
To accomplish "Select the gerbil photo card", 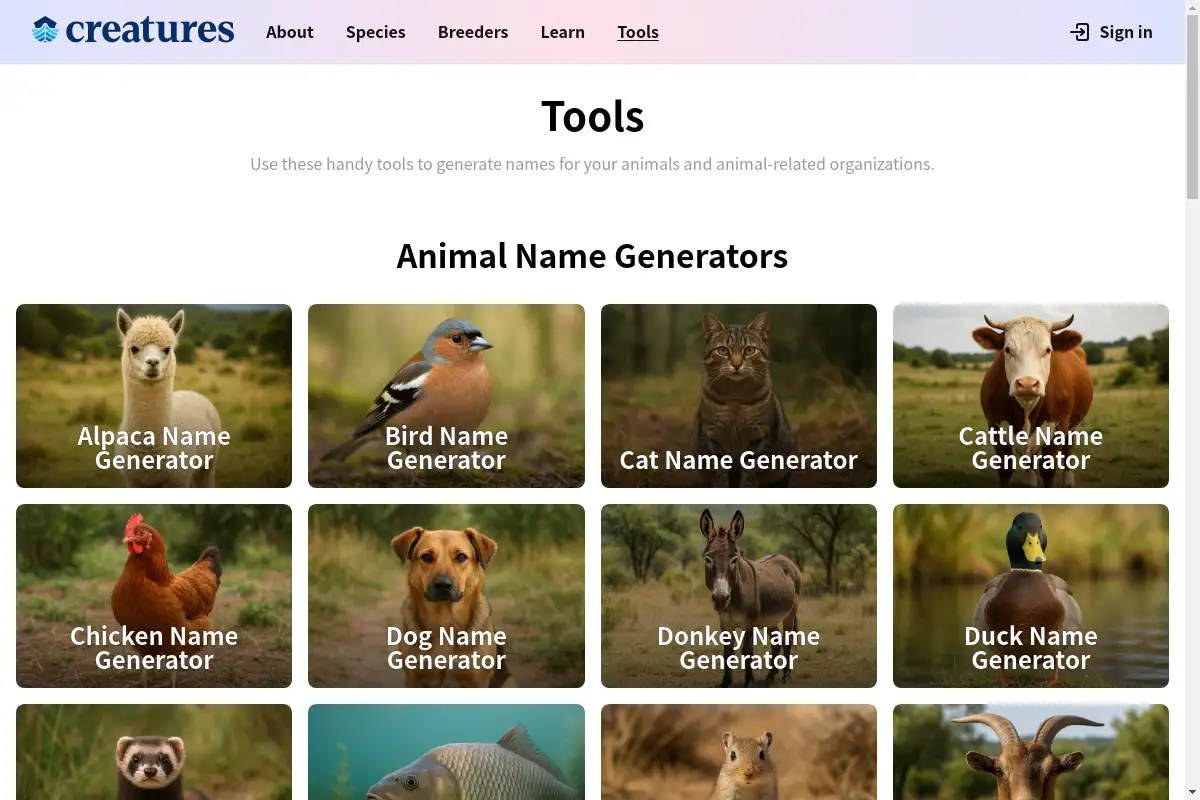I will (739, 752).
